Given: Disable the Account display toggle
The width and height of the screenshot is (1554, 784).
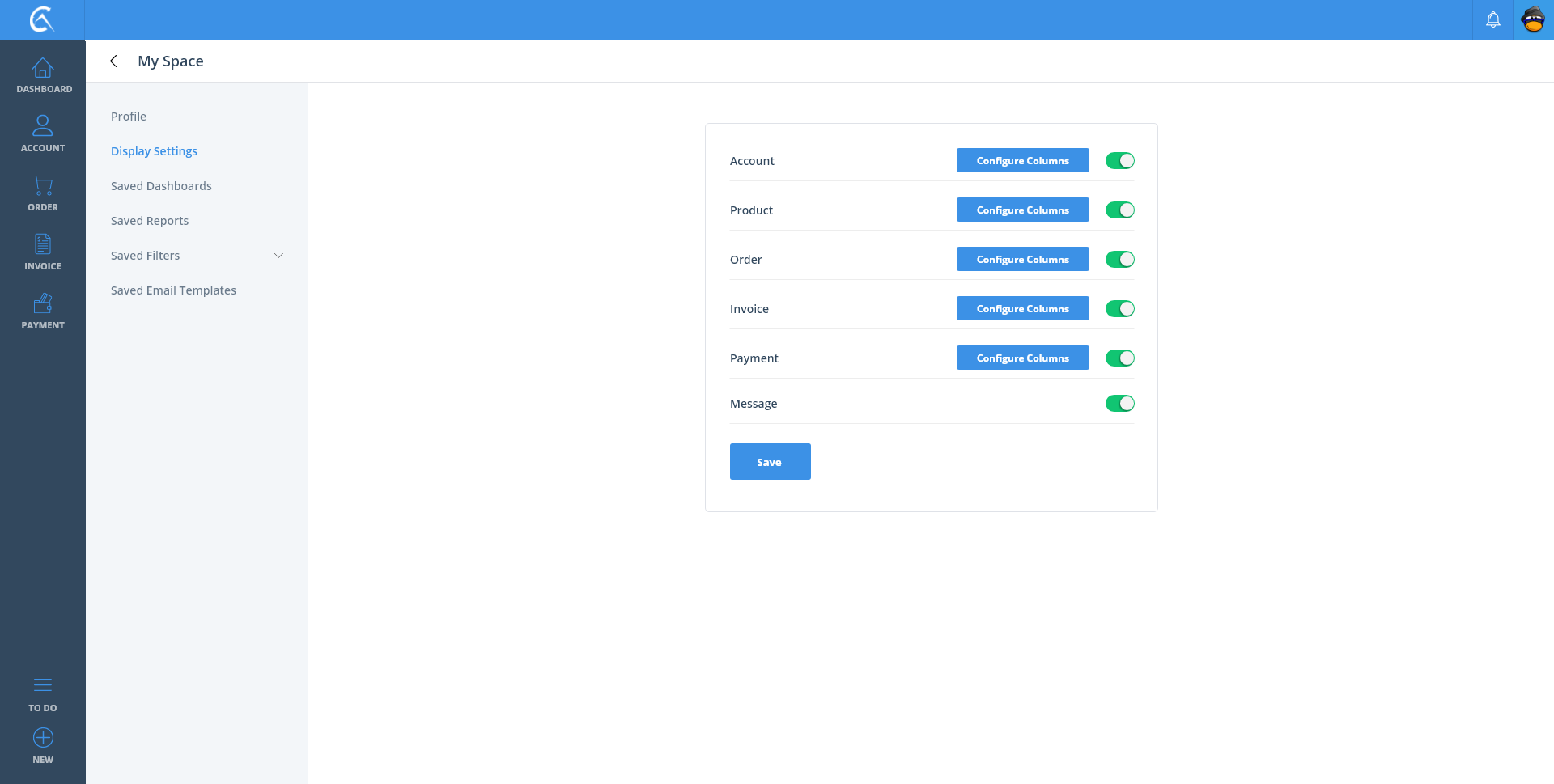Looking at the screenshot, I should coord(1119,161).
